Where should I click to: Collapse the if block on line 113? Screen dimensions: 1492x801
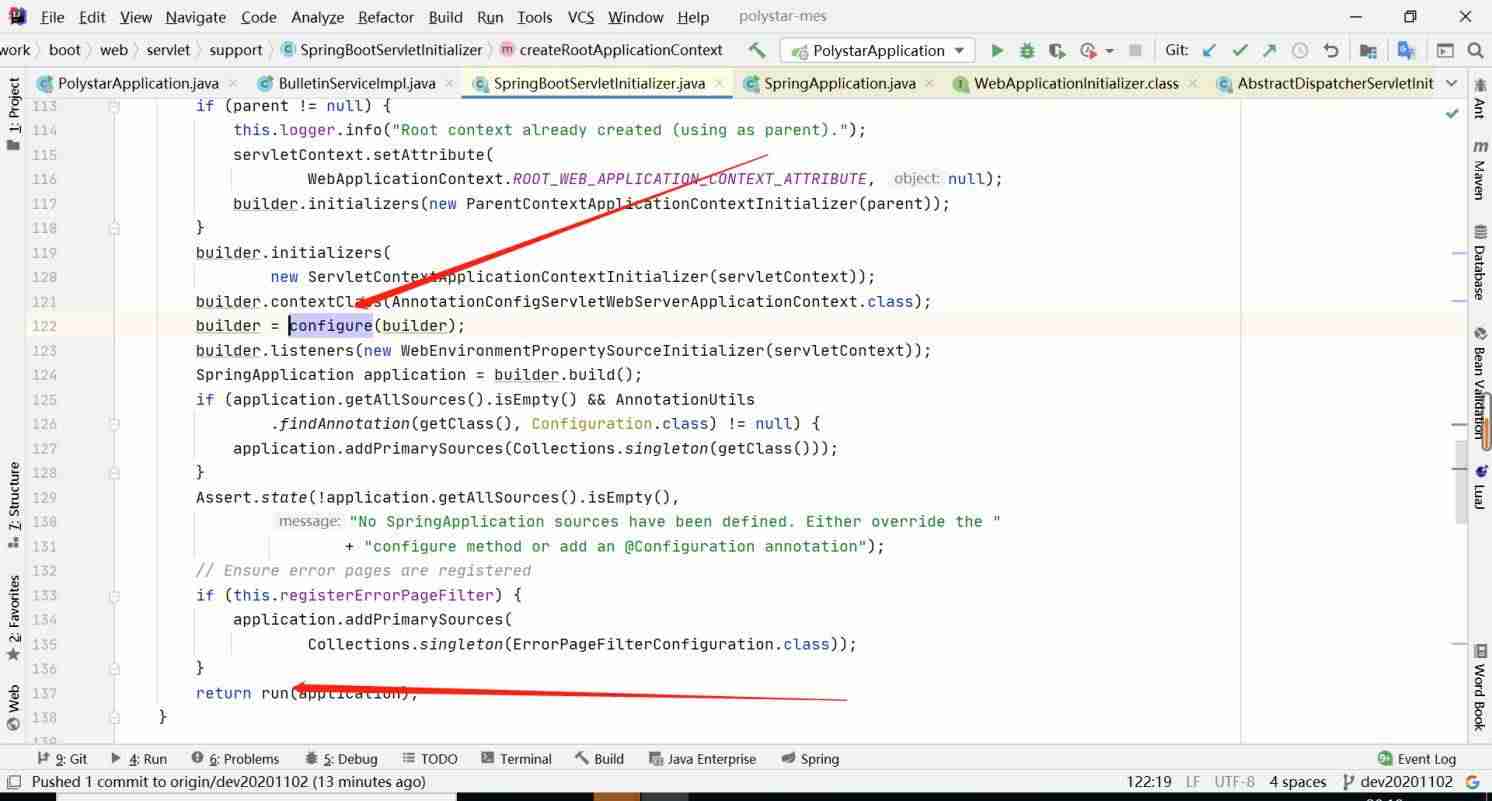click(114, 106)
